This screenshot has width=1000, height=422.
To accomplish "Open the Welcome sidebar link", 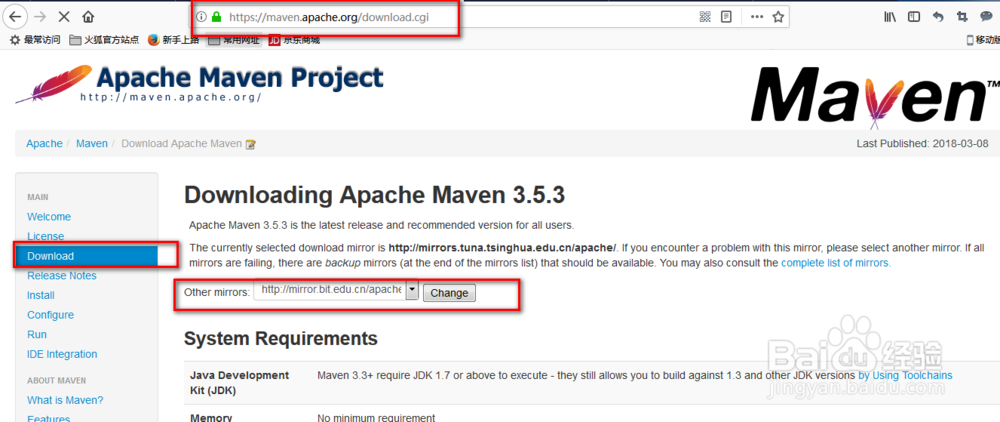I will click(49, 217).
